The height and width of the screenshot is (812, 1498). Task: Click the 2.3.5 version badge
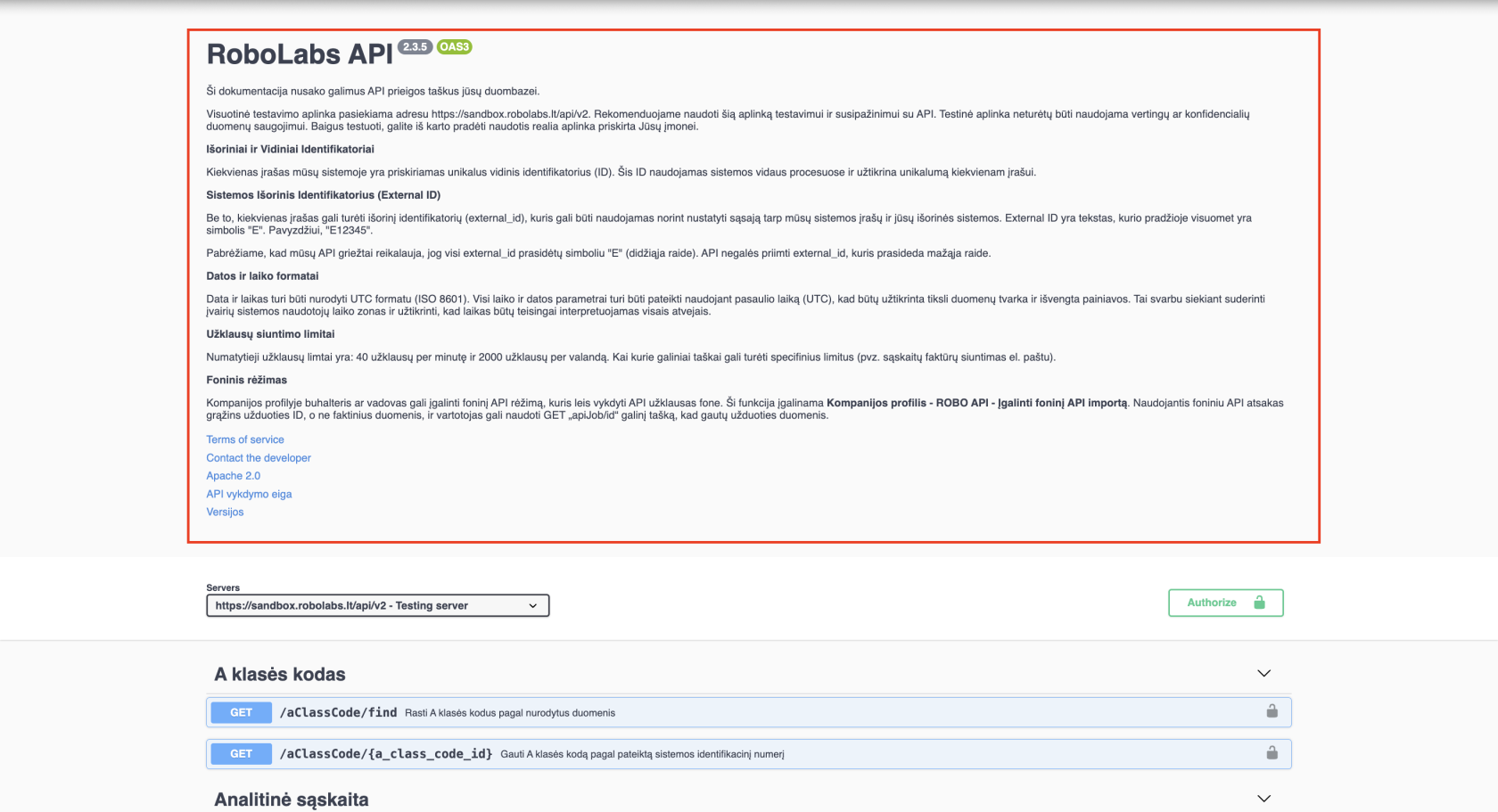pyautogui.click(x=415, y=47)
